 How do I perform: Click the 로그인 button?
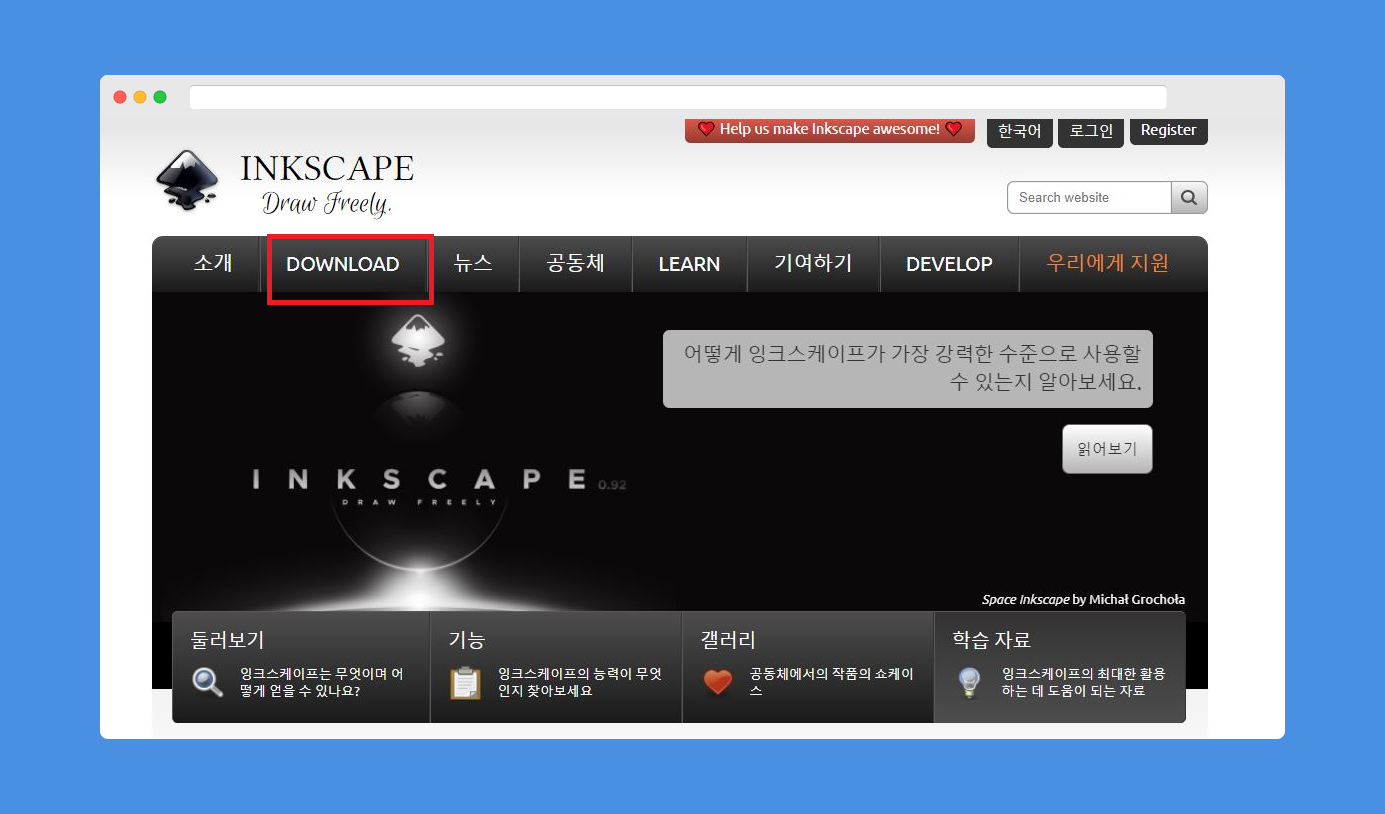[x=1091, y=132]
